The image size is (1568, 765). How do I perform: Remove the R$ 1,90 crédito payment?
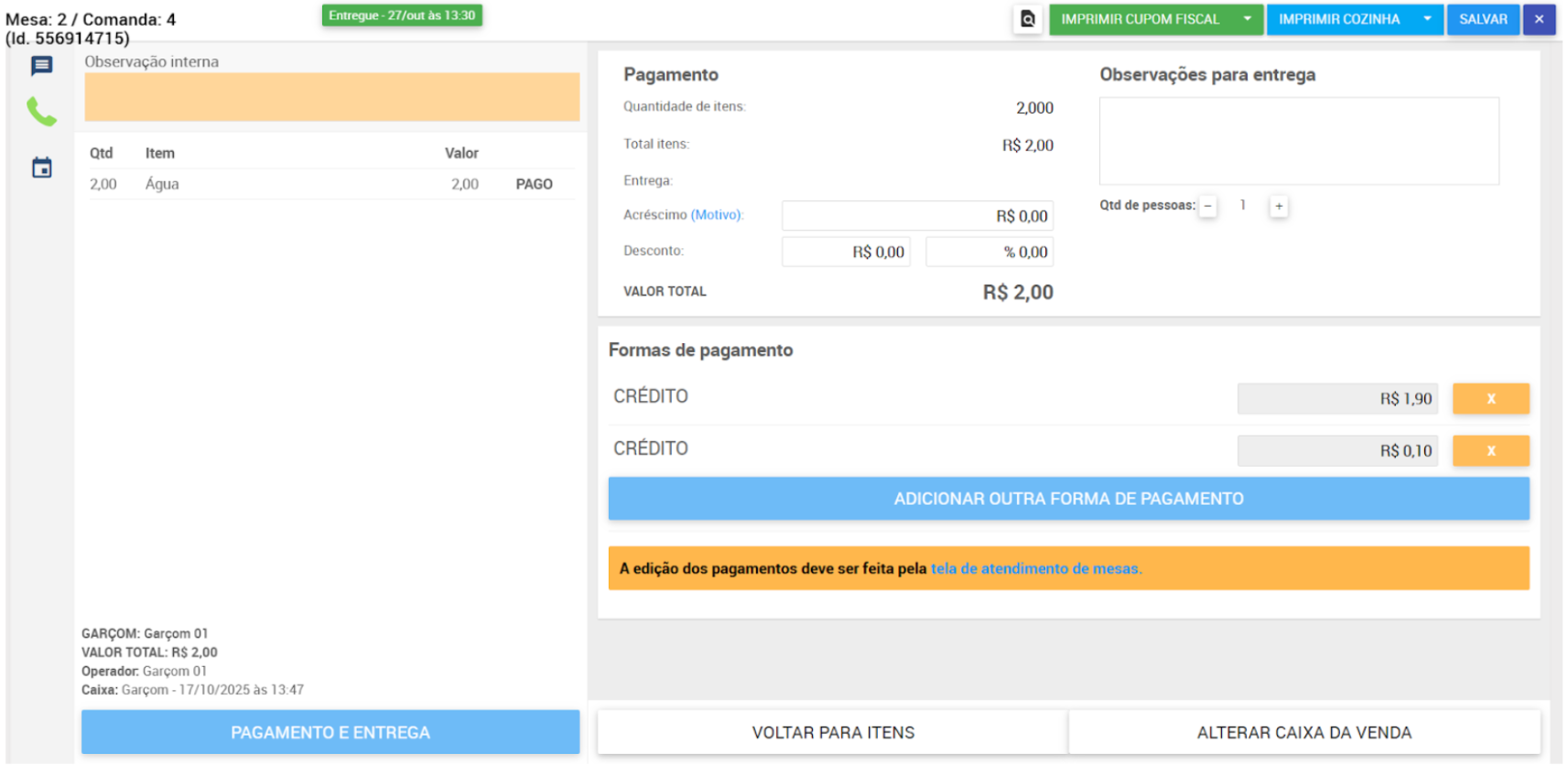coord(1490,399)
